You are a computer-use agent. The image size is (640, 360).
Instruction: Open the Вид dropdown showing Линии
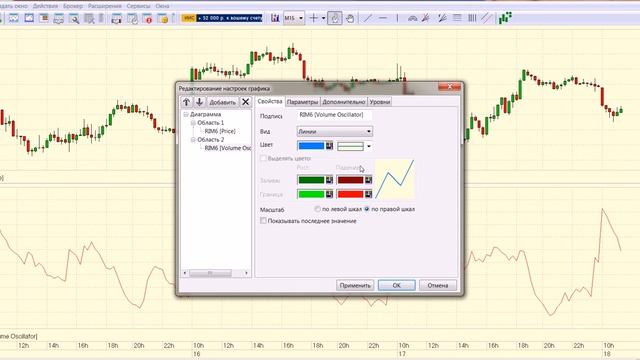pos(334,131)
